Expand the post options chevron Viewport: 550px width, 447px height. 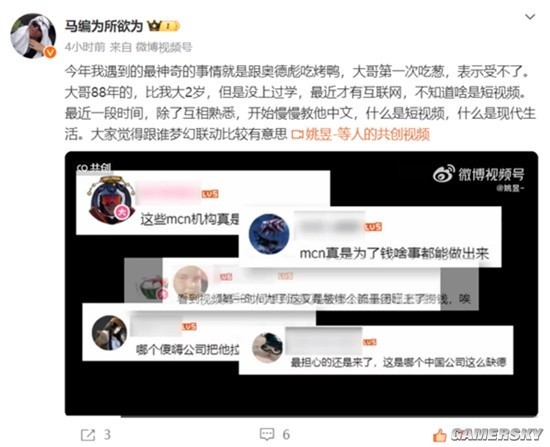click(x=530, y=16)
